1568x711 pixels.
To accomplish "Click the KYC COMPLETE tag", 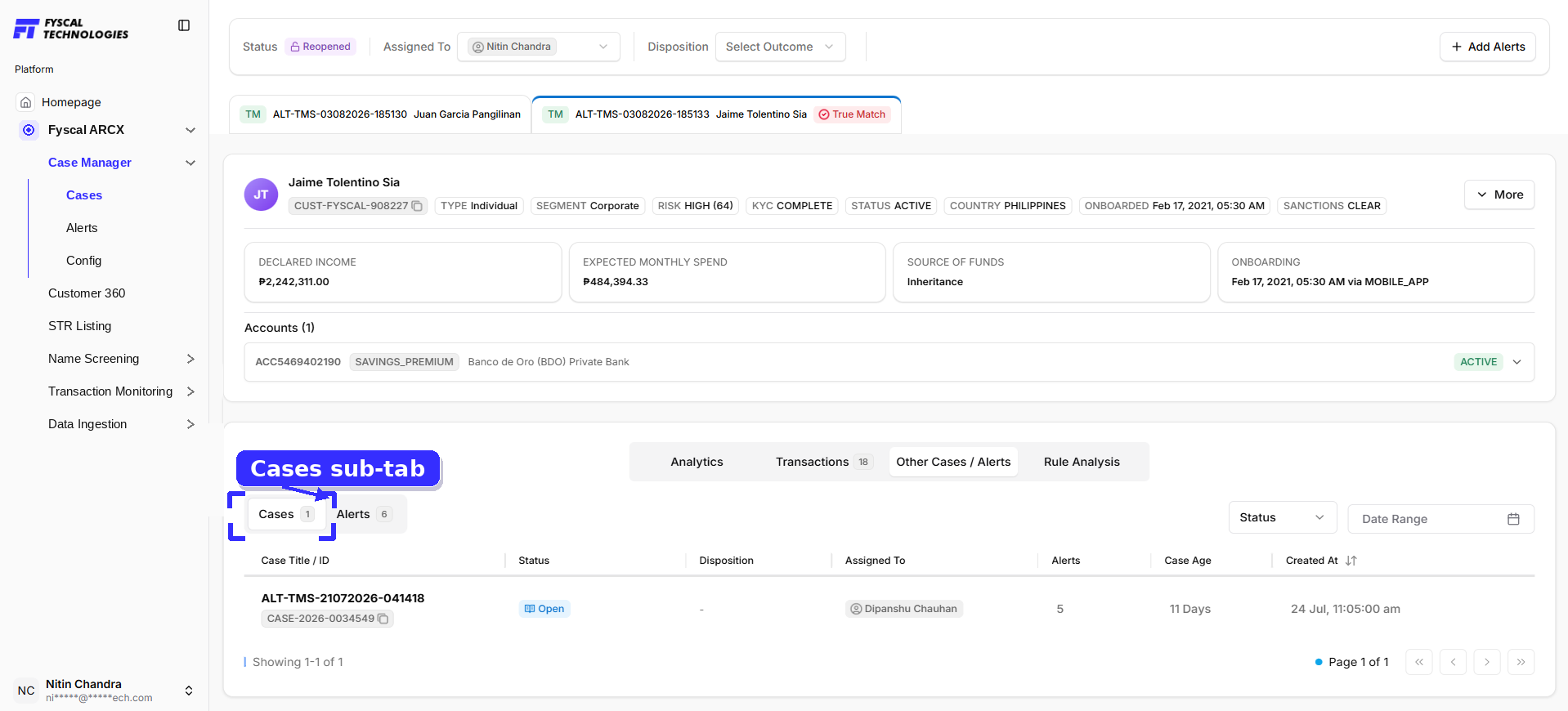I will [791, 206].
